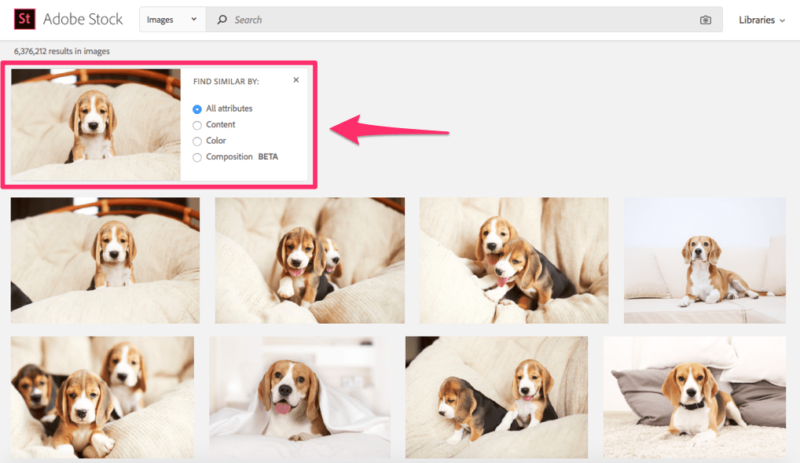Open the two puppies on beige cushion result
This screenshot has width=800, height=463.
tap(496, 397)
